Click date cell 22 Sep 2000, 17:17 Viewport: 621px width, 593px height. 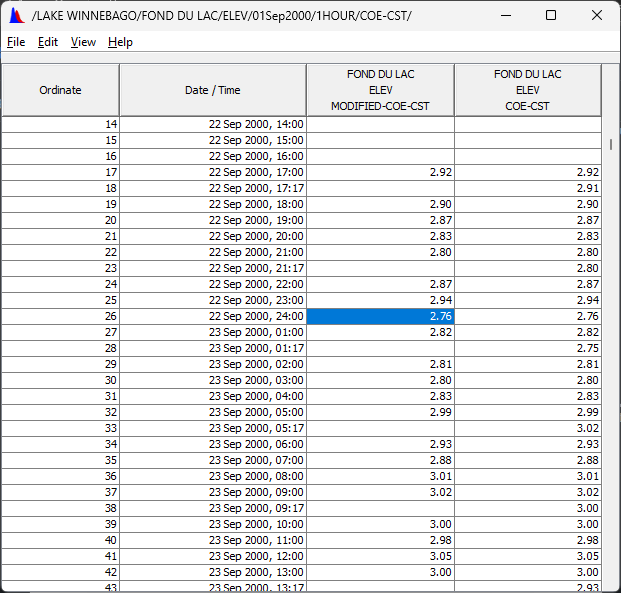click(213, 188)
